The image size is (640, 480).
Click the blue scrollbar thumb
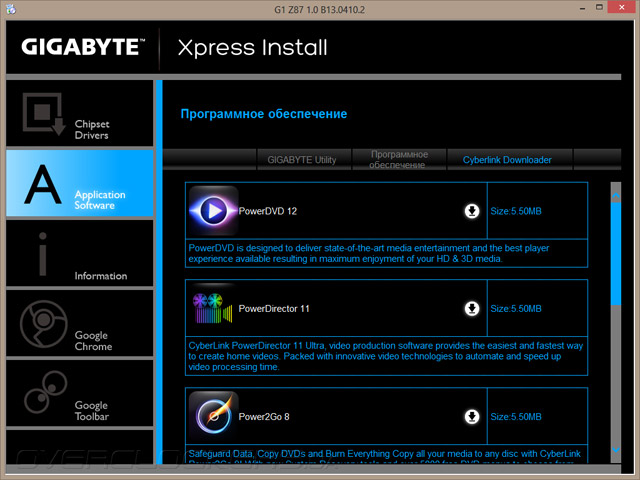pos(616,253)
